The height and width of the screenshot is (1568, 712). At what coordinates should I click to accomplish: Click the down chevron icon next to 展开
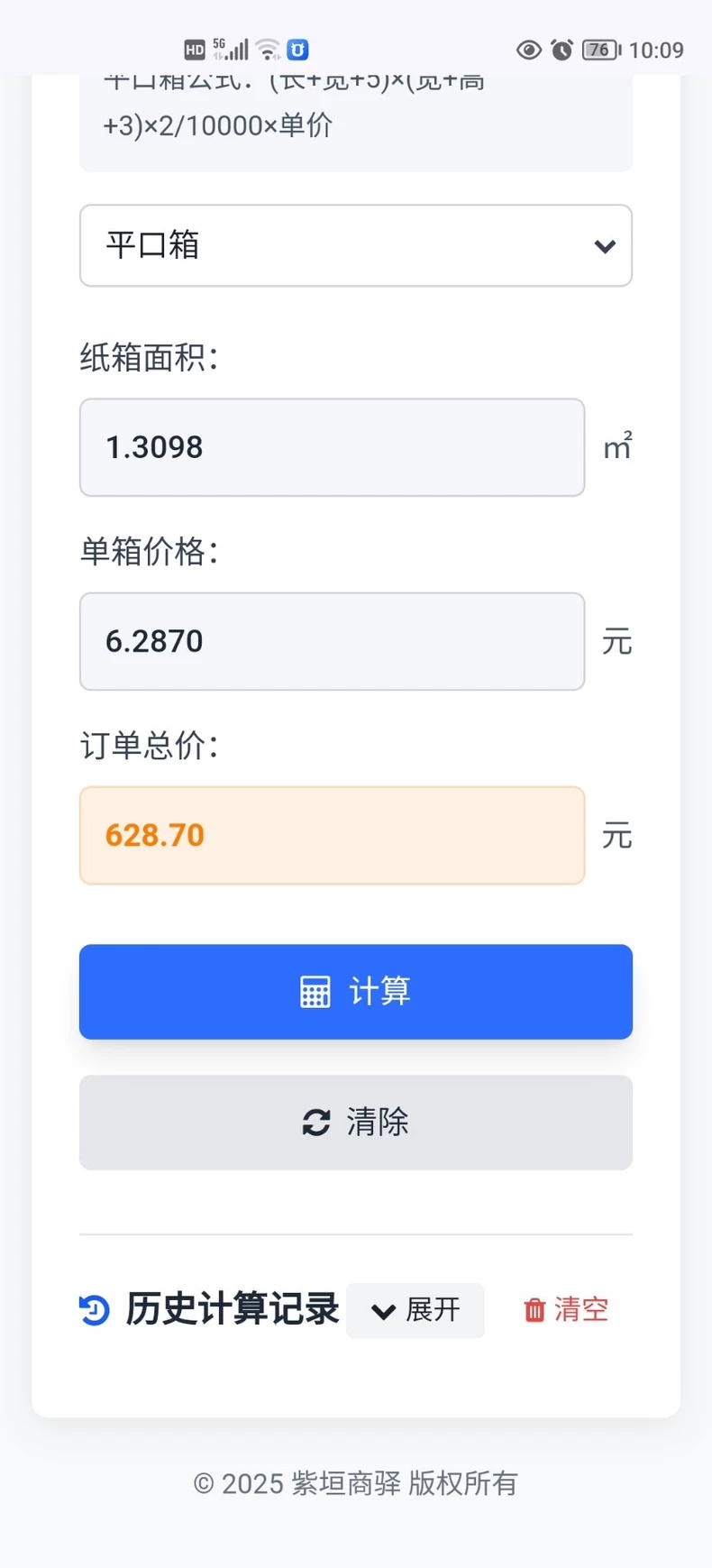384,1311
